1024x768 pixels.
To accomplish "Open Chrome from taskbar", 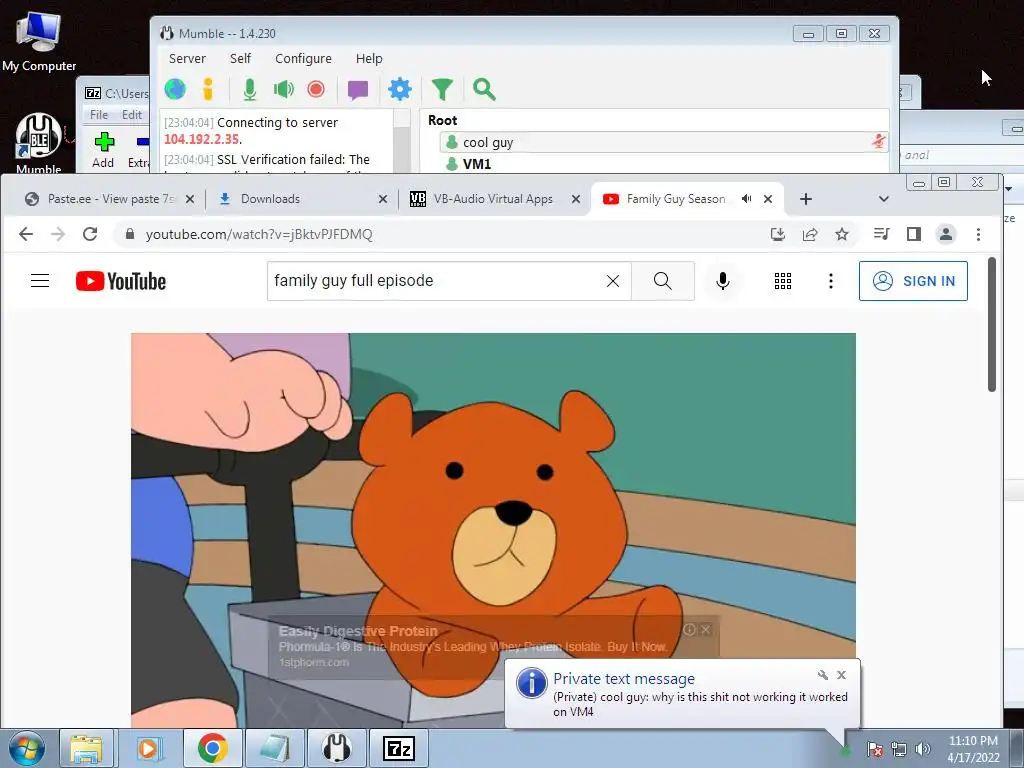I will tap(212, 748).
